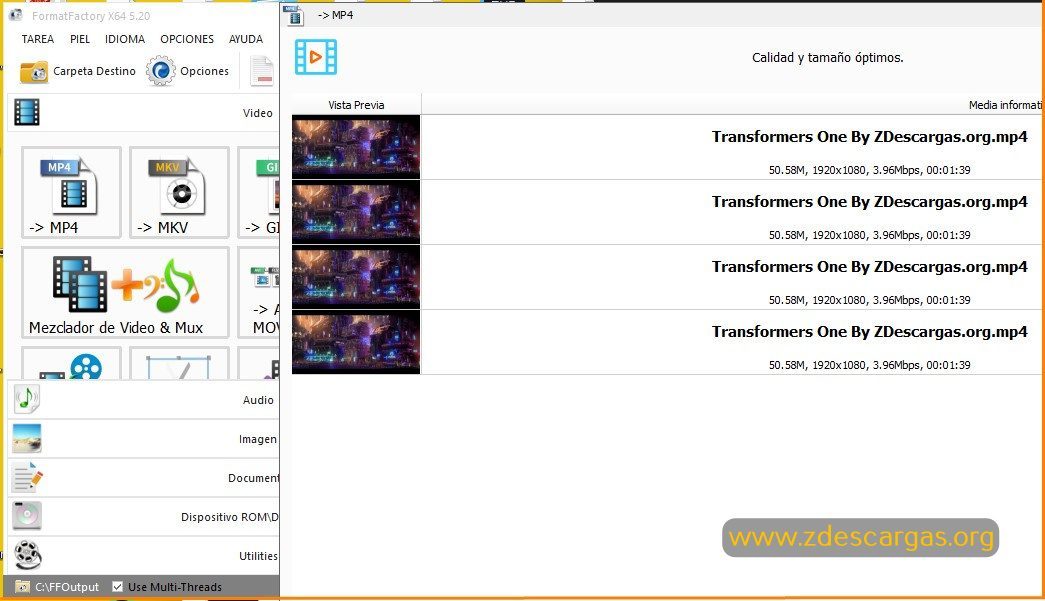
Task: Select first Transformers One By ZDescargas.org.mp4 filename
Action: [x=870, y=137]
